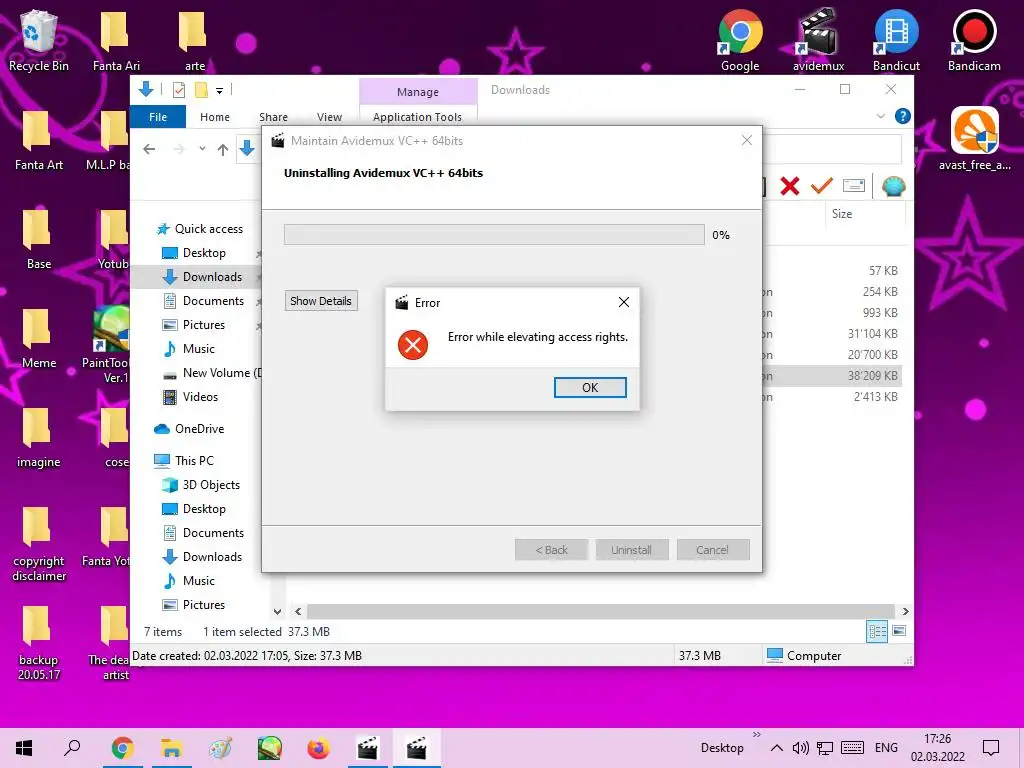The height and width of the screenshot is (768, 1024).
Task: Click the Explorer help question mark
Action: coord(903,116)
